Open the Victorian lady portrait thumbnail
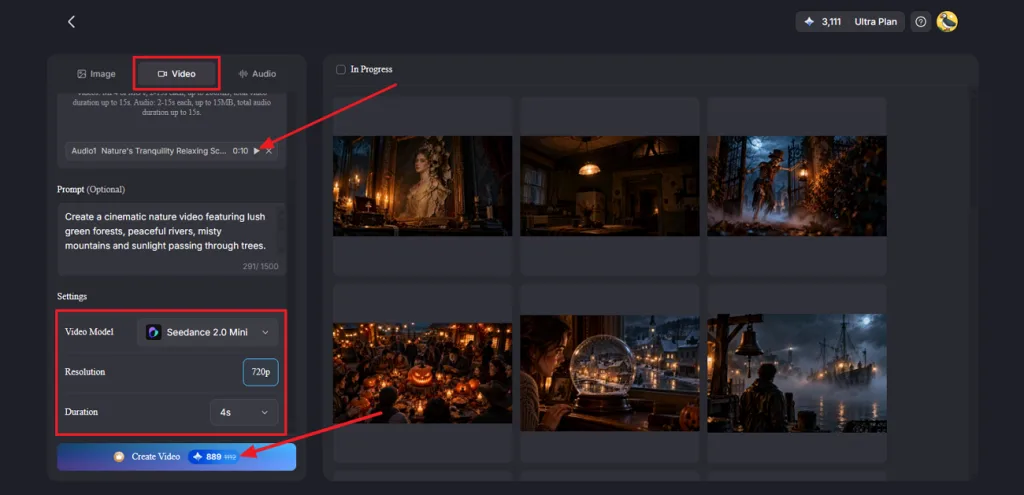This screenshot has height=495, width=1024. tap(423, 185)
